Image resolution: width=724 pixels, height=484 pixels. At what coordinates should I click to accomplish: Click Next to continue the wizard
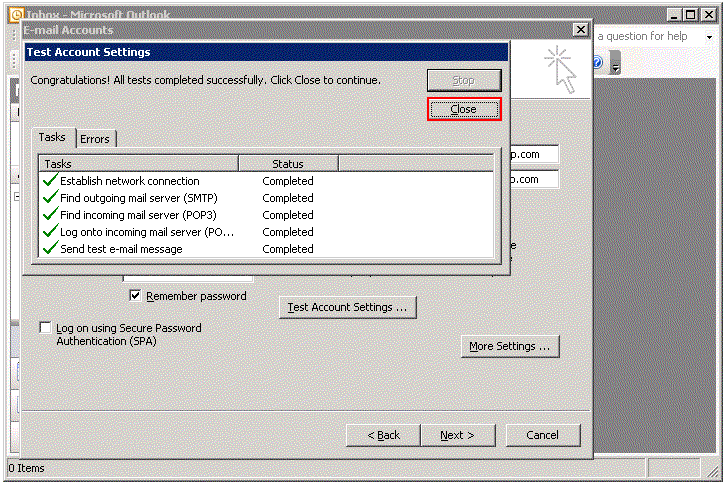458,436
